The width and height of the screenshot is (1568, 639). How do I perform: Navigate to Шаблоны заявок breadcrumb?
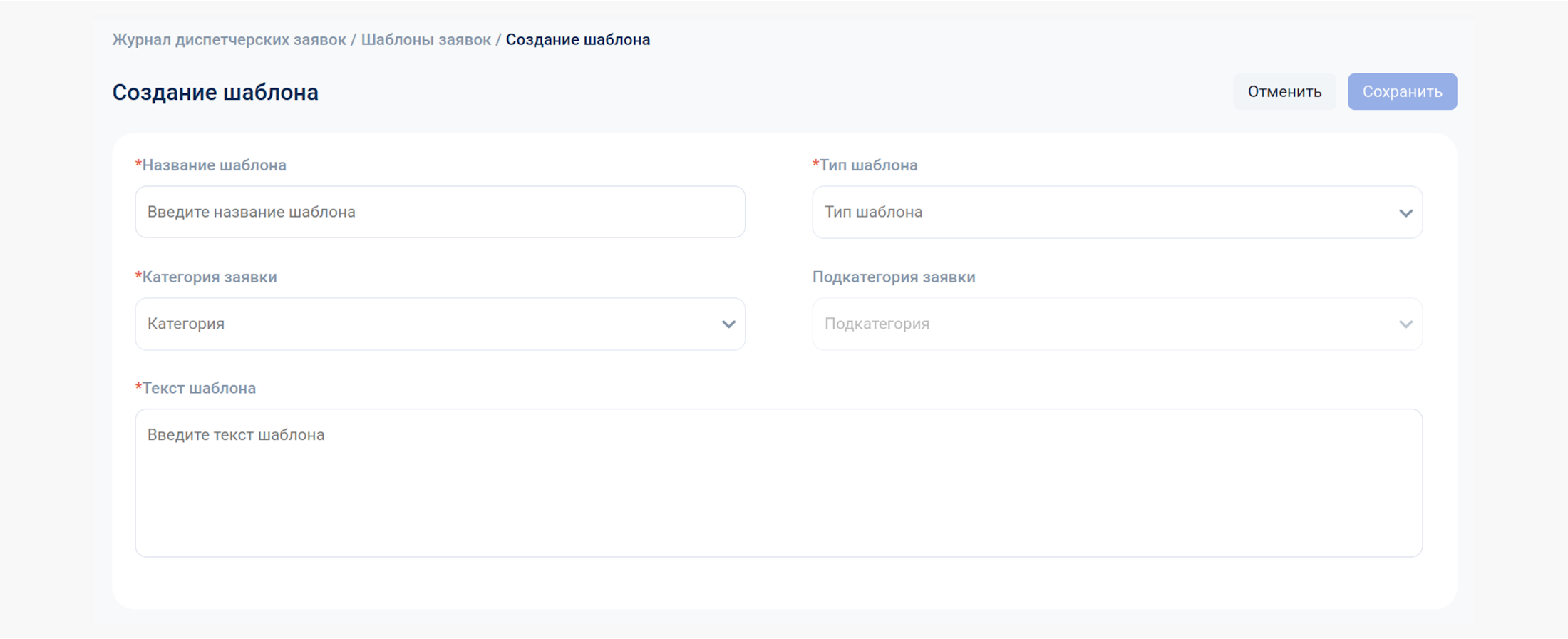tap(425, 40)
